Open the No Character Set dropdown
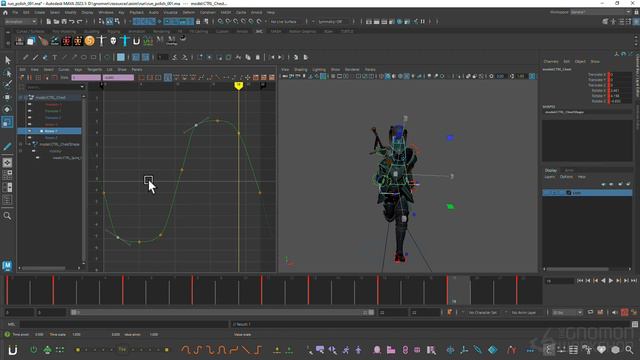Screen dimensions: 640x360 [482, 313]
